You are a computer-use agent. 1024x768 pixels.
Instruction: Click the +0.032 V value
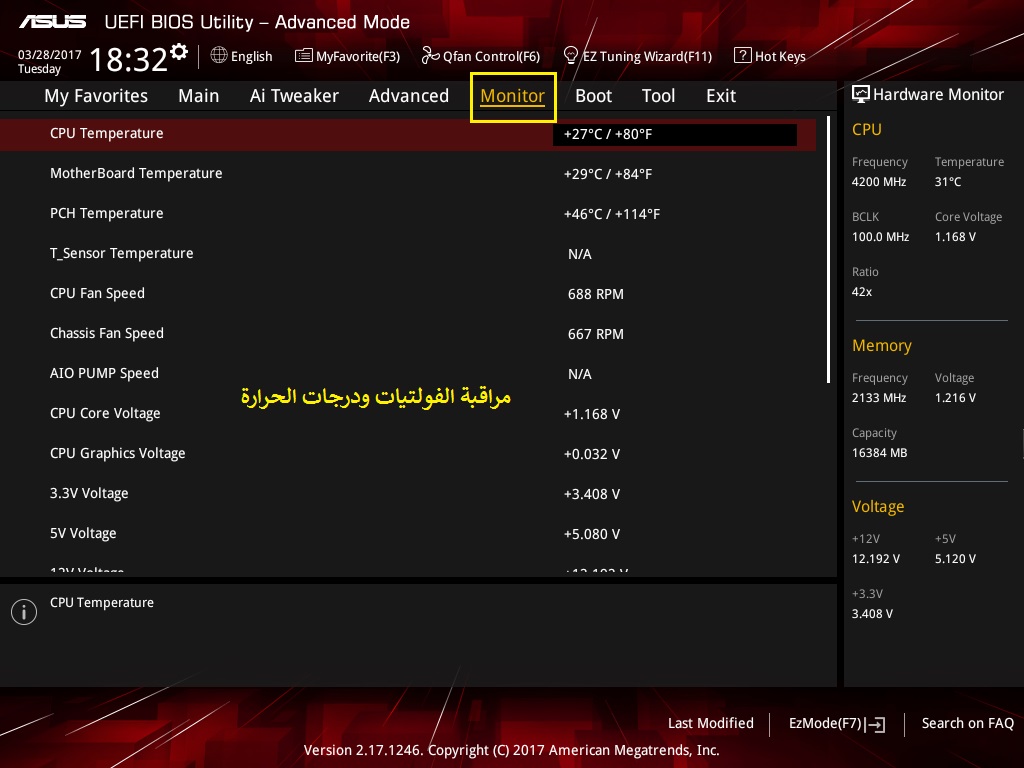[x=592, y=454]
